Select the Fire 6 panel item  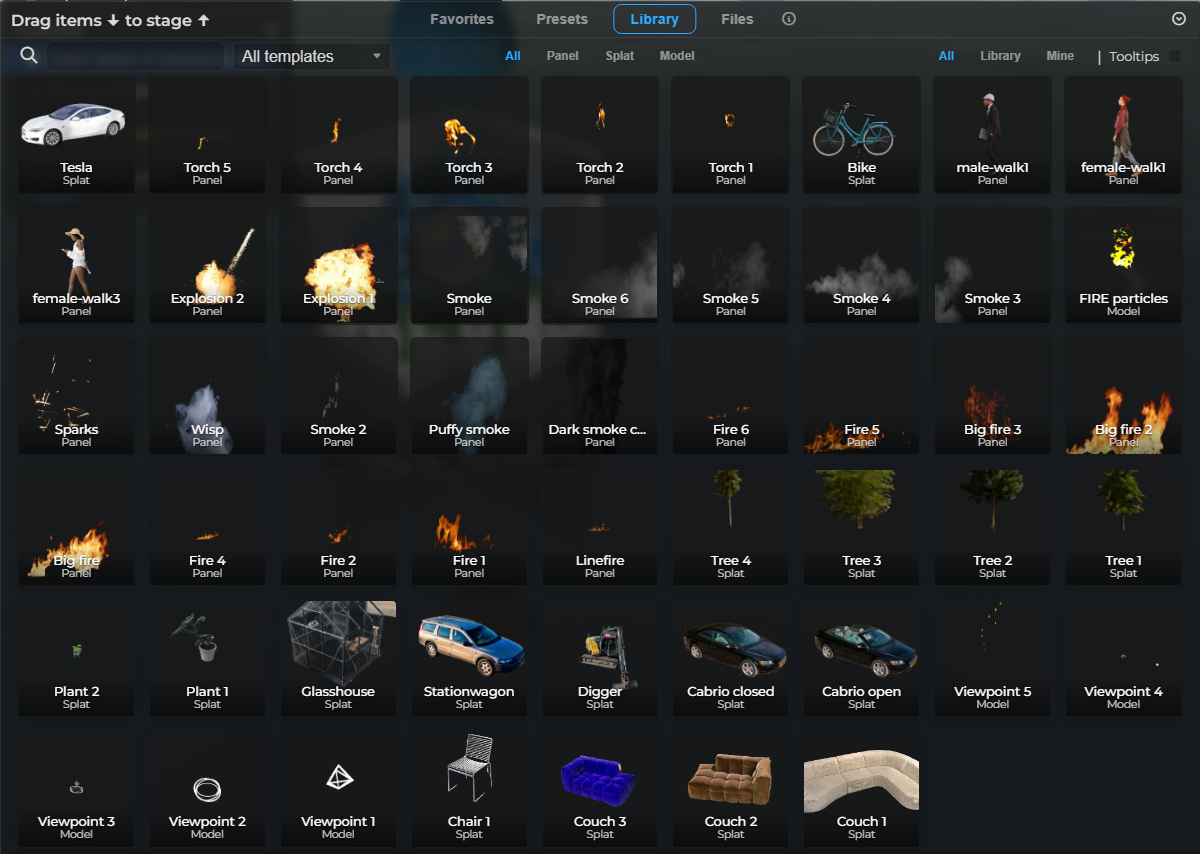pyautogui.click(x=731, y=396)
